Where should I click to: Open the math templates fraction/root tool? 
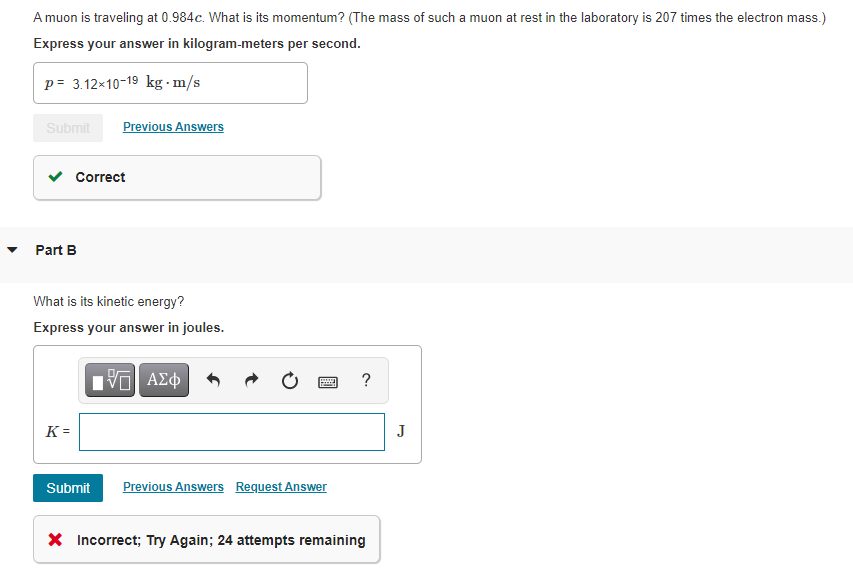pyautogui.click(x=110, y=380)
